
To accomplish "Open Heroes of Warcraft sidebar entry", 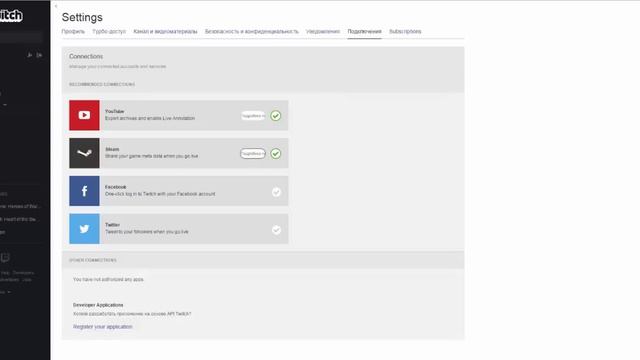I will click(x=20, y=207).
